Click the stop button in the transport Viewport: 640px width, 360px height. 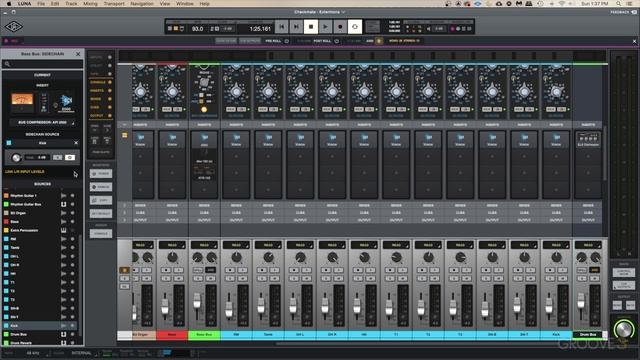coord(311,27)
